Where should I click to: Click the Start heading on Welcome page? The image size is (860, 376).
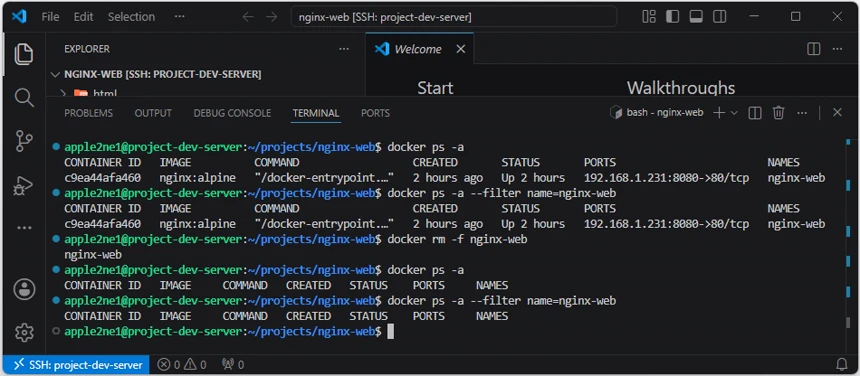(435, 88)
